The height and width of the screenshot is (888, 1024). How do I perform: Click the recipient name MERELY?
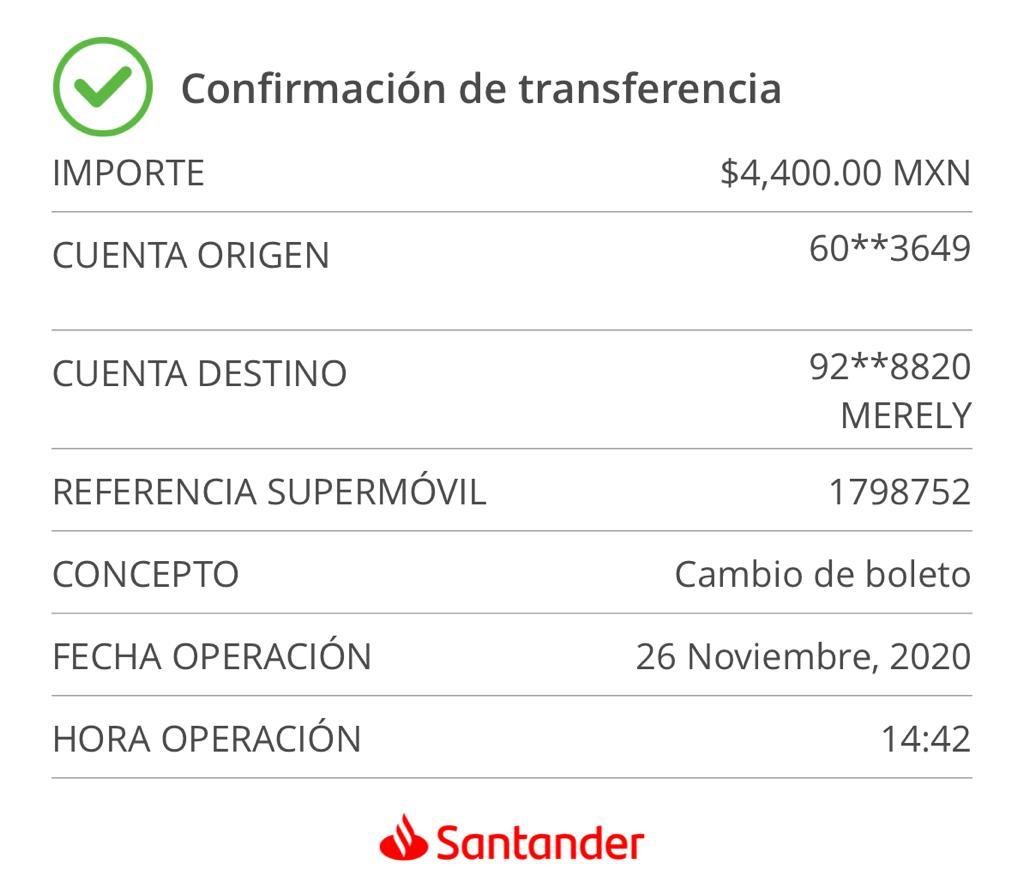[906, 416]
